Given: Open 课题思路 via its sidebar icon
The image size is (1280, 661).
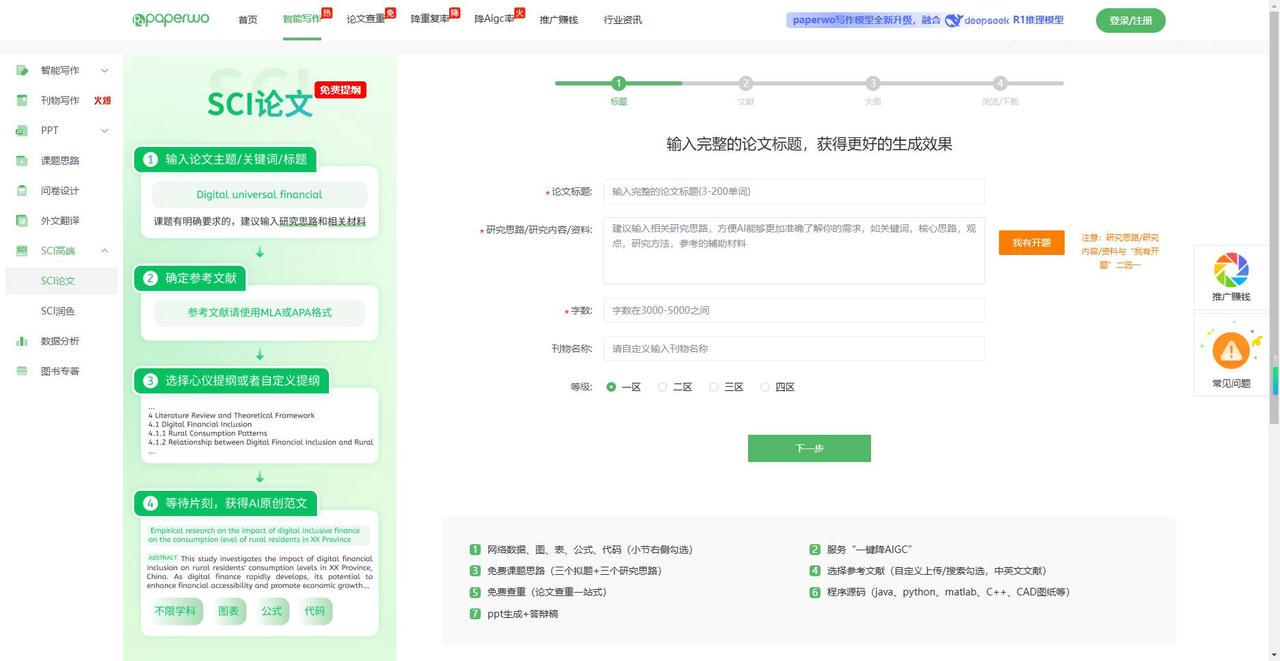Looking at the screenshot, I should click(21, 161).
